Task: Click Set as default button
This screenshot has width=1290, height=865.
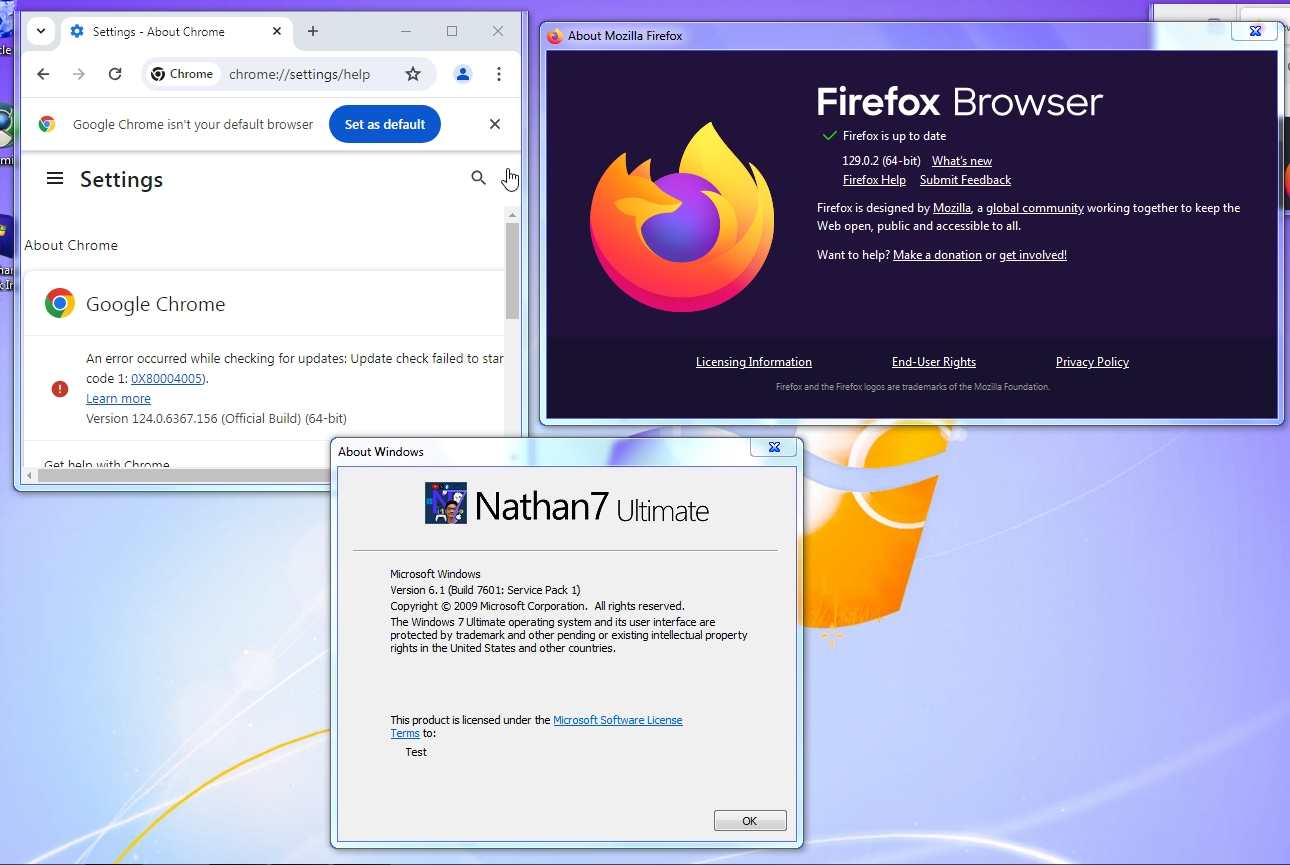Action: 385,124
